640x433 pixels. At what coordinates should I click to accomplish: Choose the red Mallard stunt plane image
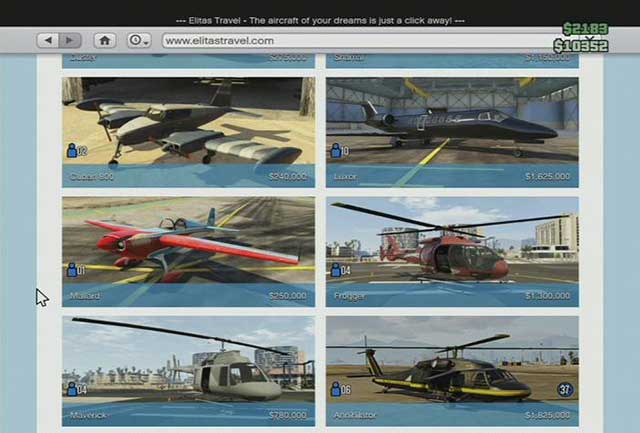click(188, 238)
